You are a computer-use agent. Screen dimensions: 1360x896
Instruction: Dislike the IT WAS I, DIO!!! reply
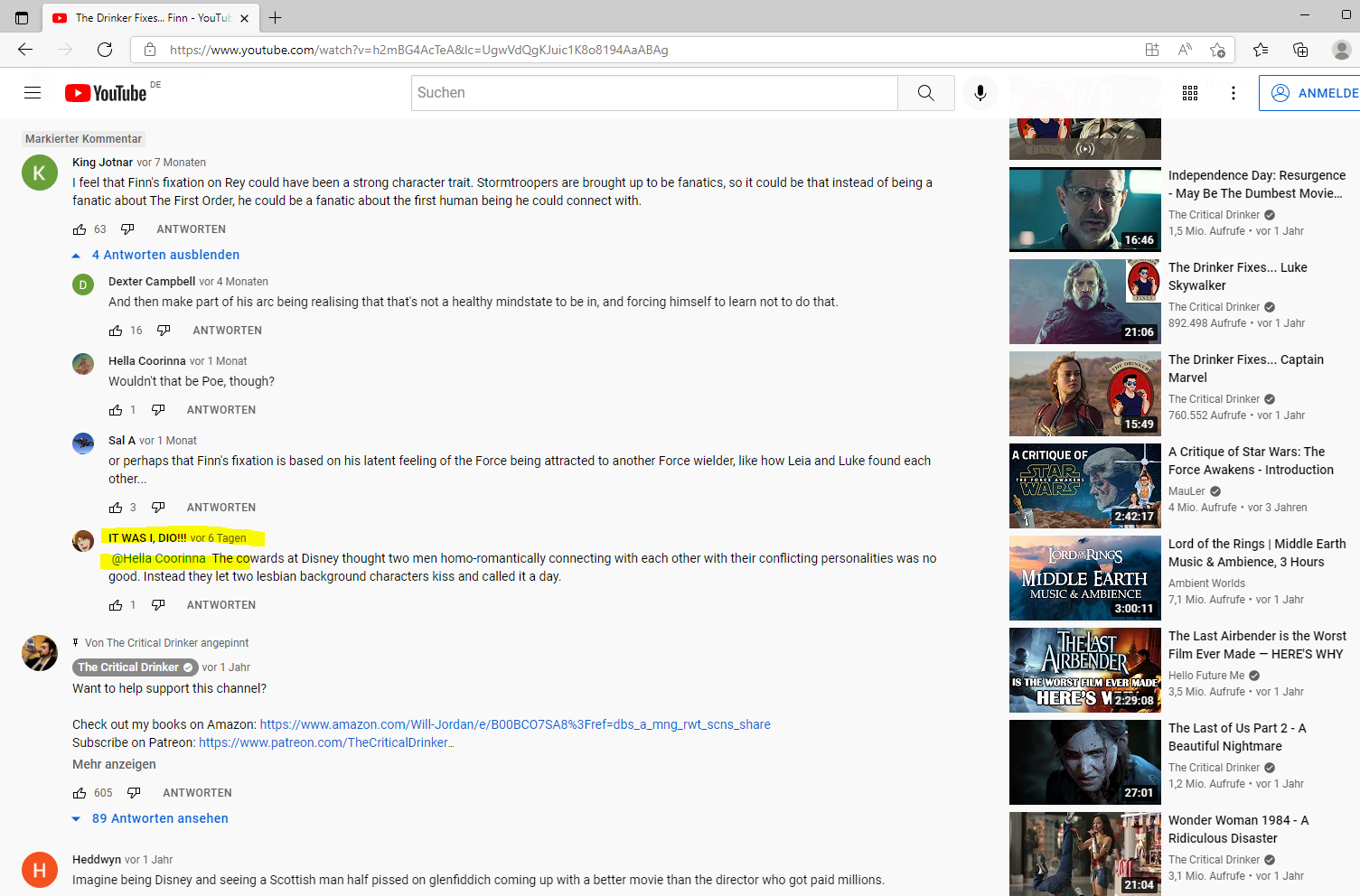(158, 605)
